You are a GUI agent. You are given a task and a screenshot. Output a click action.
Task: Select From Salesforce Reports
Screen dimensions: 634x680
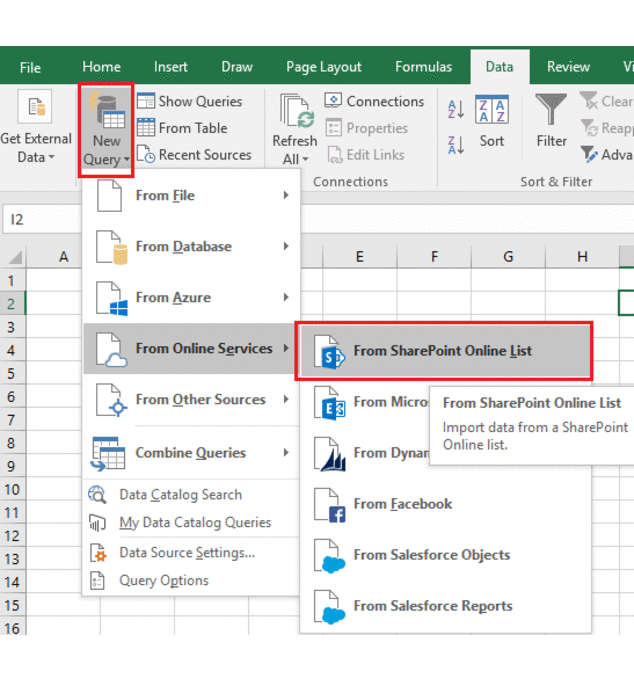click(445, 606)
